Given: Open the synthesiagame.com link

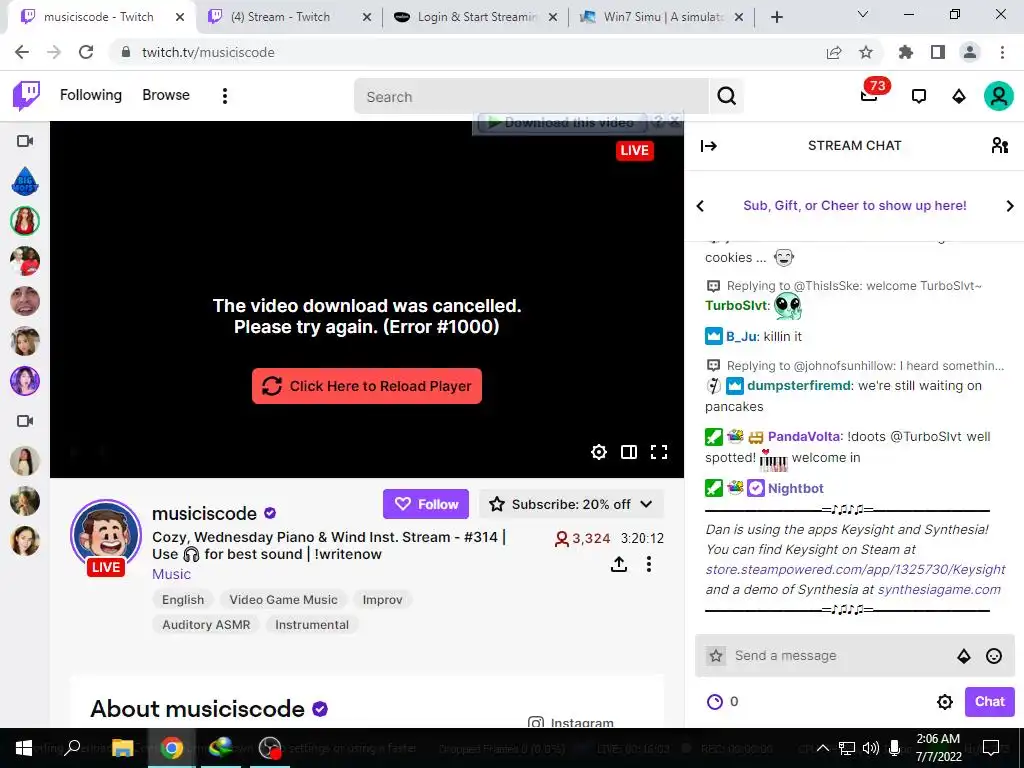Looking at the screenshot, I should coord(939,590).
